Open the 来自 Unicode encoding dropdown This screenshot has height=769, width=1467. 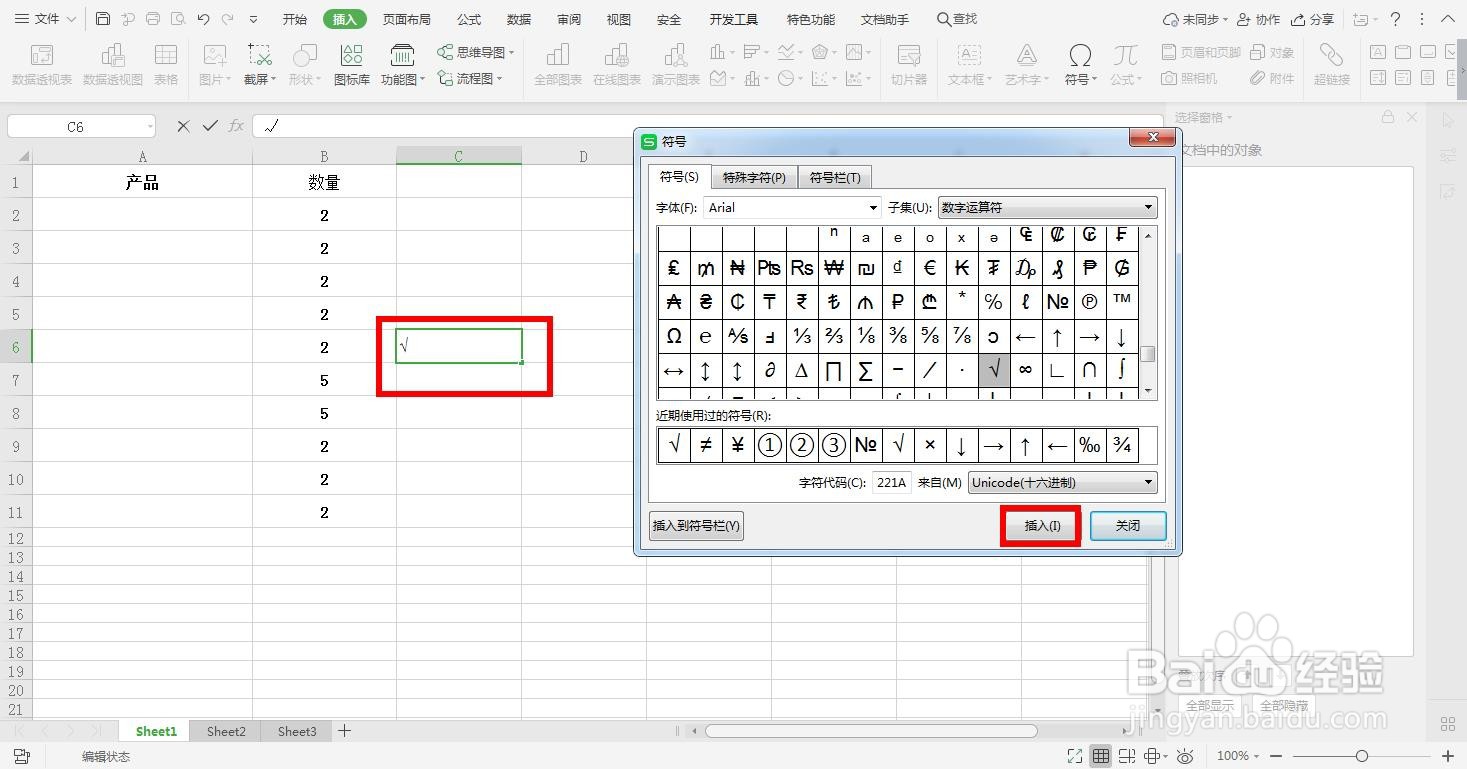click(x=1060, y=482)
